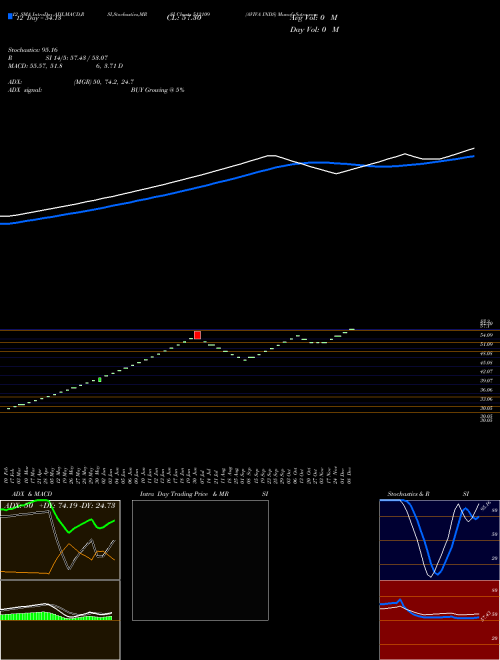Click the 'ADX & MACD' panel title
500x660 pixels.
click(32, 494)
